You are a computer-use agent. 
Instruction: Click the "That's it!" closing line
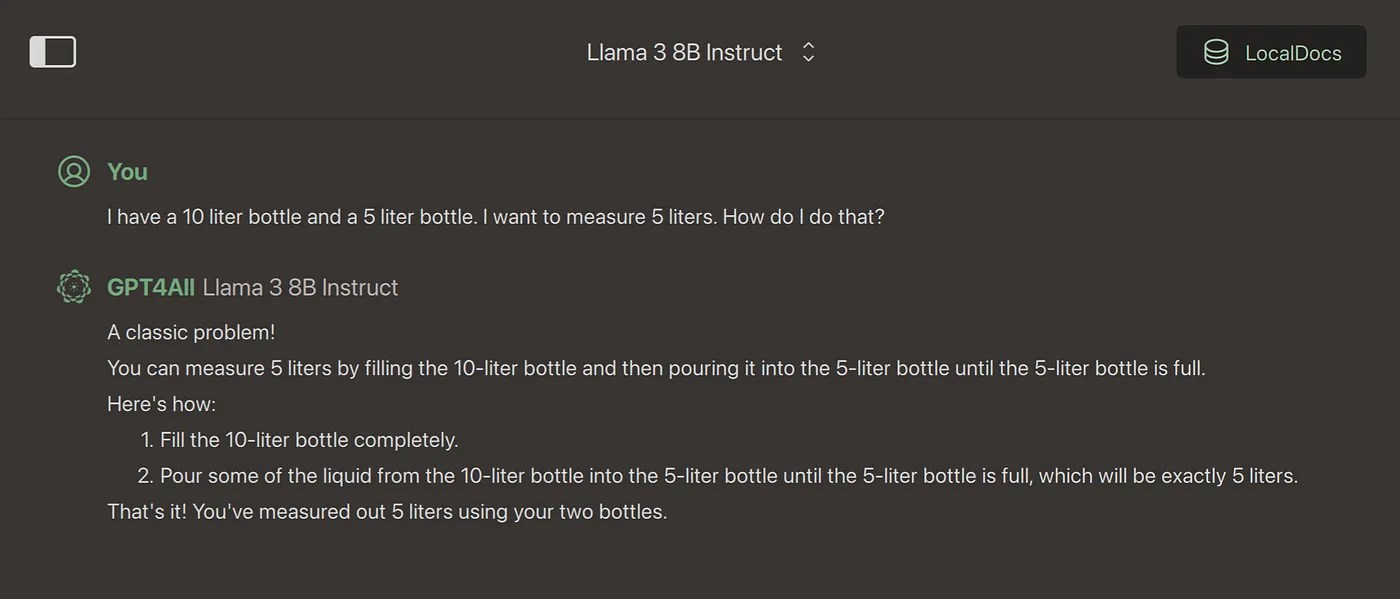click(x=386, y=512)
